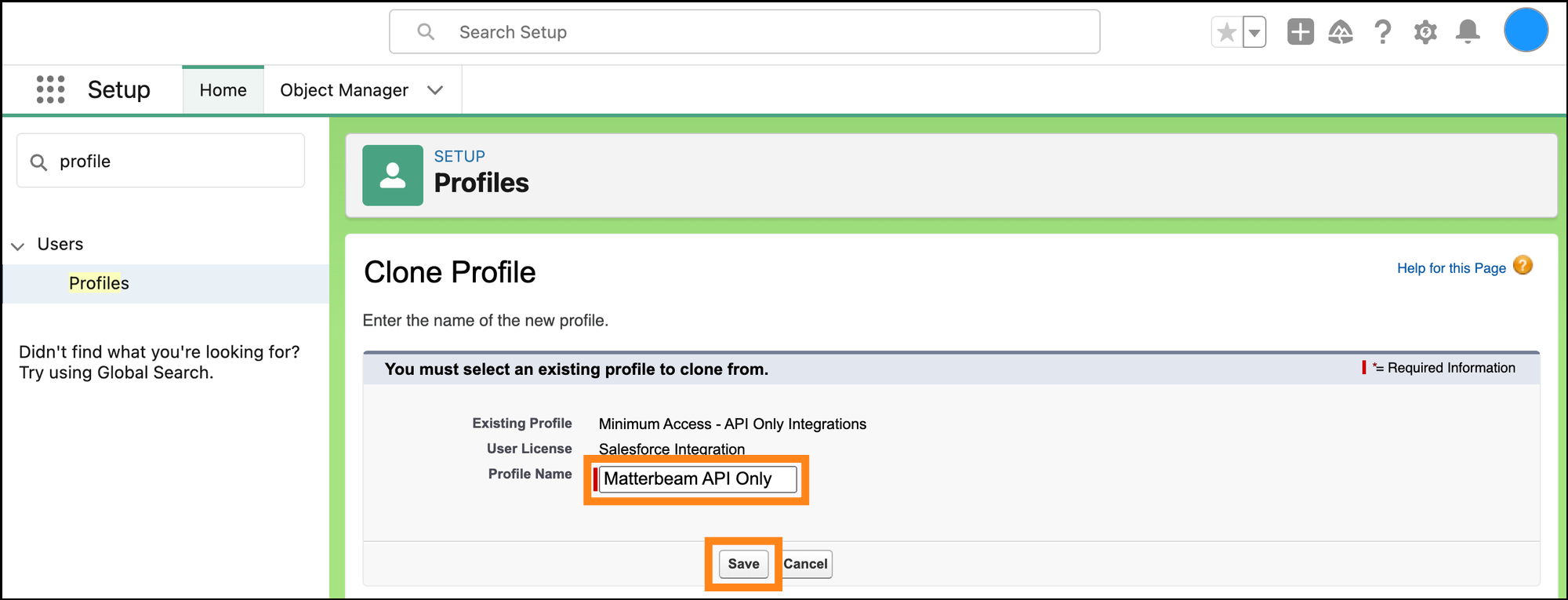This screenshot has height=600, width=1568.
Task: Open the help question mark icon
Action: click(1383, 32)
